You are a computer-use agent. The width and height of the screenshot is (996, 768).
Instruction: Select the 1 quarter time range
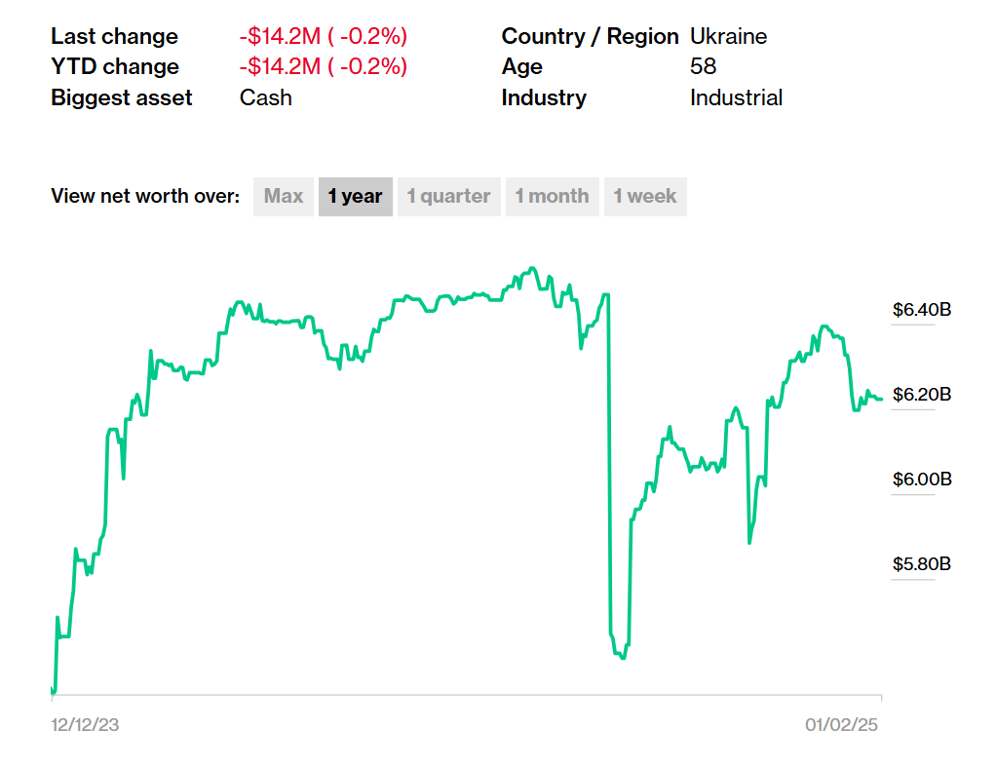[x=448, y=197]
